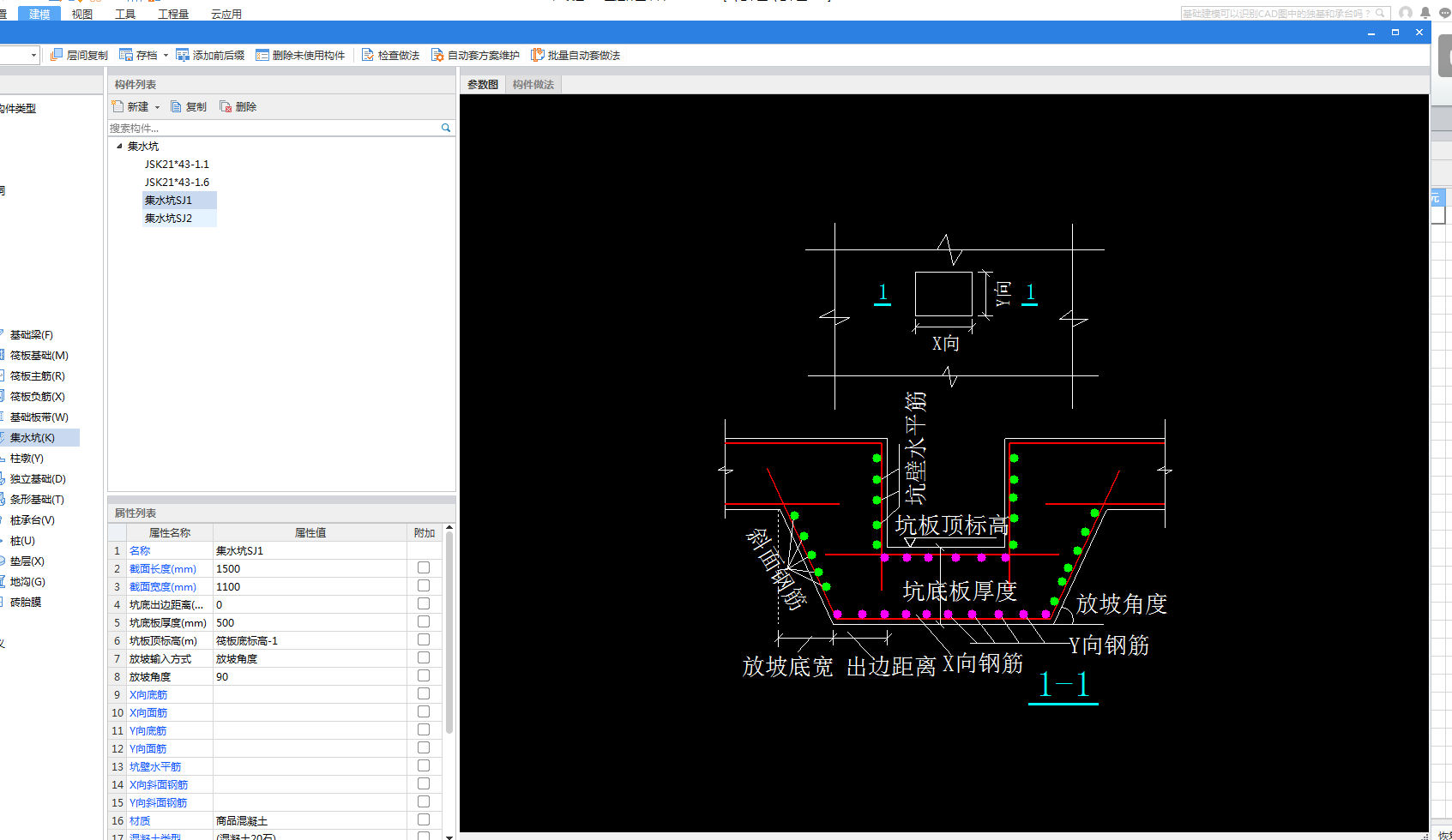Click the 存档 archive icon
Viewport: 1452px width, 840px height.
click(x=126, y=55)
